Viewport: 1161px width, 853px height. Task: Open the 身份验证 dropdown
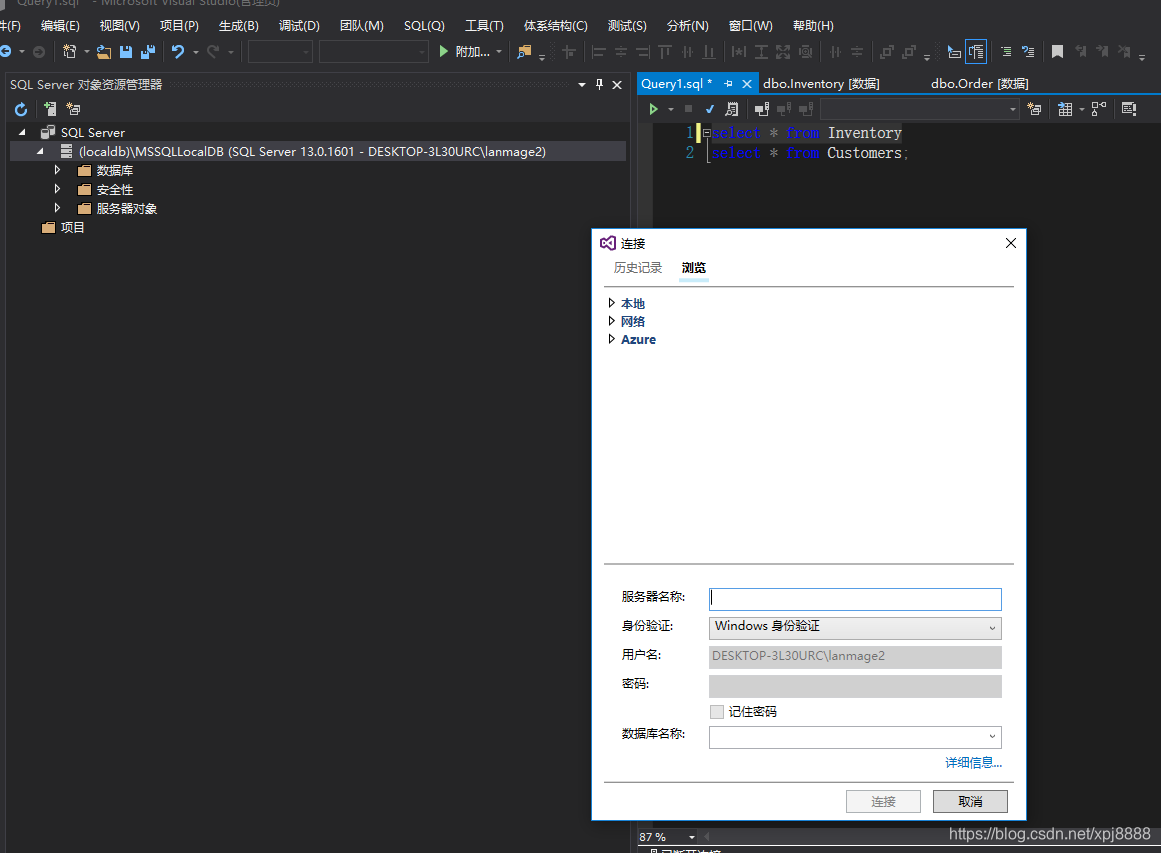[855, 628]
